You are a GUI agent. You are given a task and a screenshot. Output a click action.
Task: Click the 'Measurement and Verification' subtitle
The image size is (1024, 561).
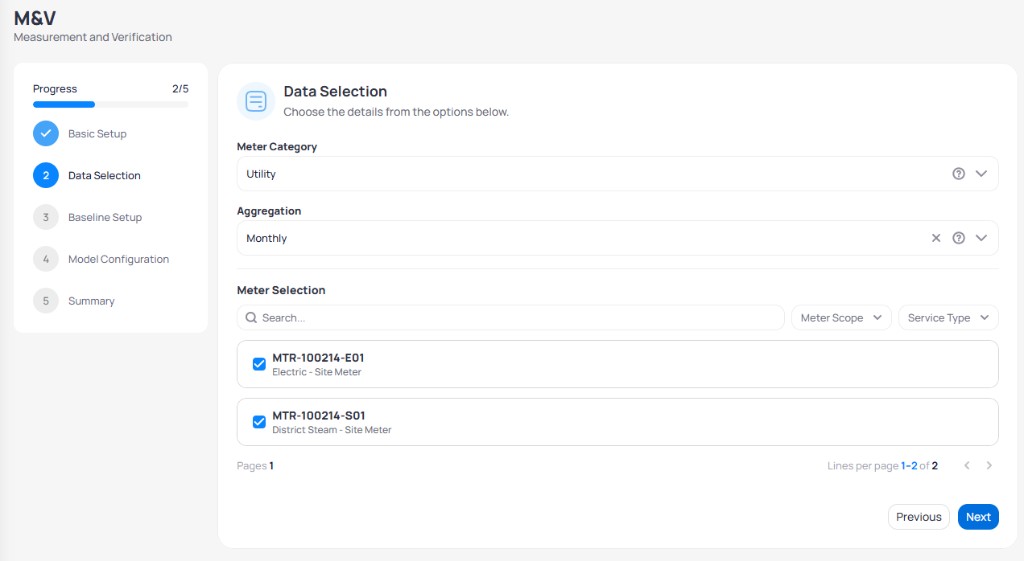tap(93, 37)
